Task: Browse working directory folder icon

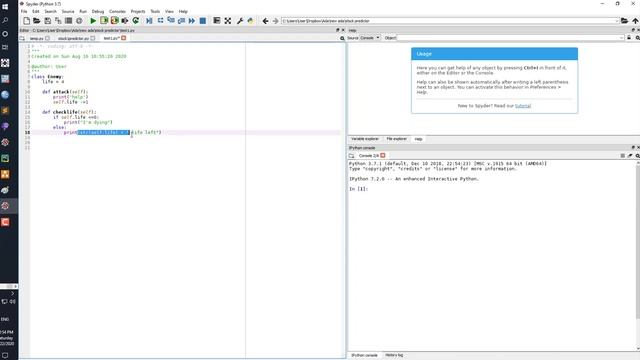Action: coord(624,21)
